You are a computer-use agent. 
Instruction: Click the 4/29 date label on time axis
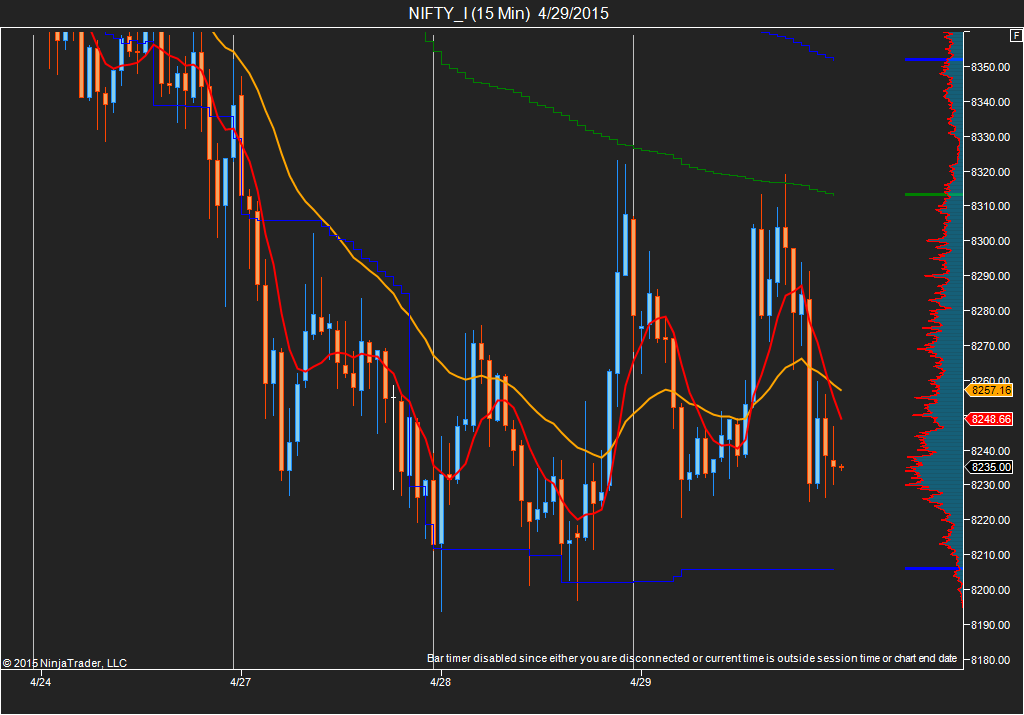coord(640,682)
